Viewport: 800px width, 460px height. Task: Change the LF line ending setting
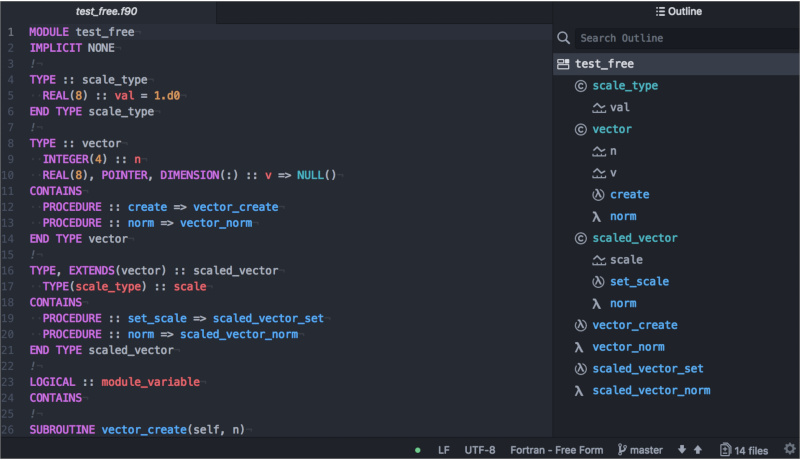(x=444, y=450)
